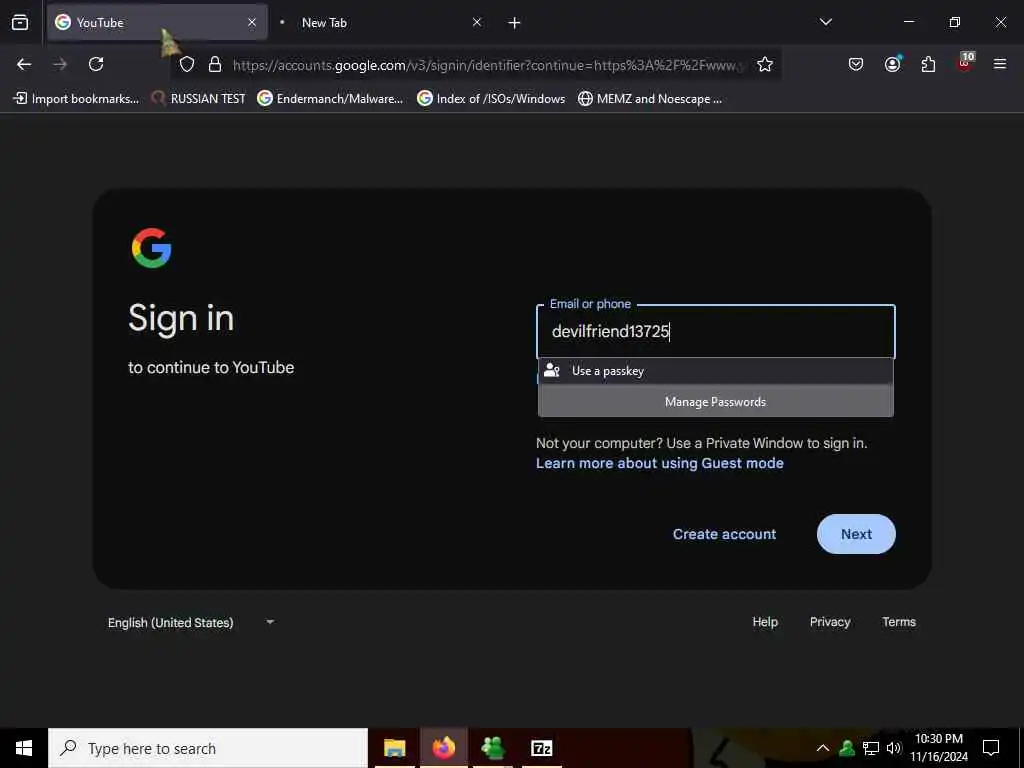Open volume speaker tray icon

pyautogui.click(x=894, y=748)
